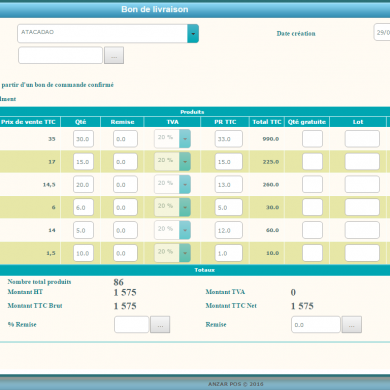Click the TVA column header

click(172, 122)
